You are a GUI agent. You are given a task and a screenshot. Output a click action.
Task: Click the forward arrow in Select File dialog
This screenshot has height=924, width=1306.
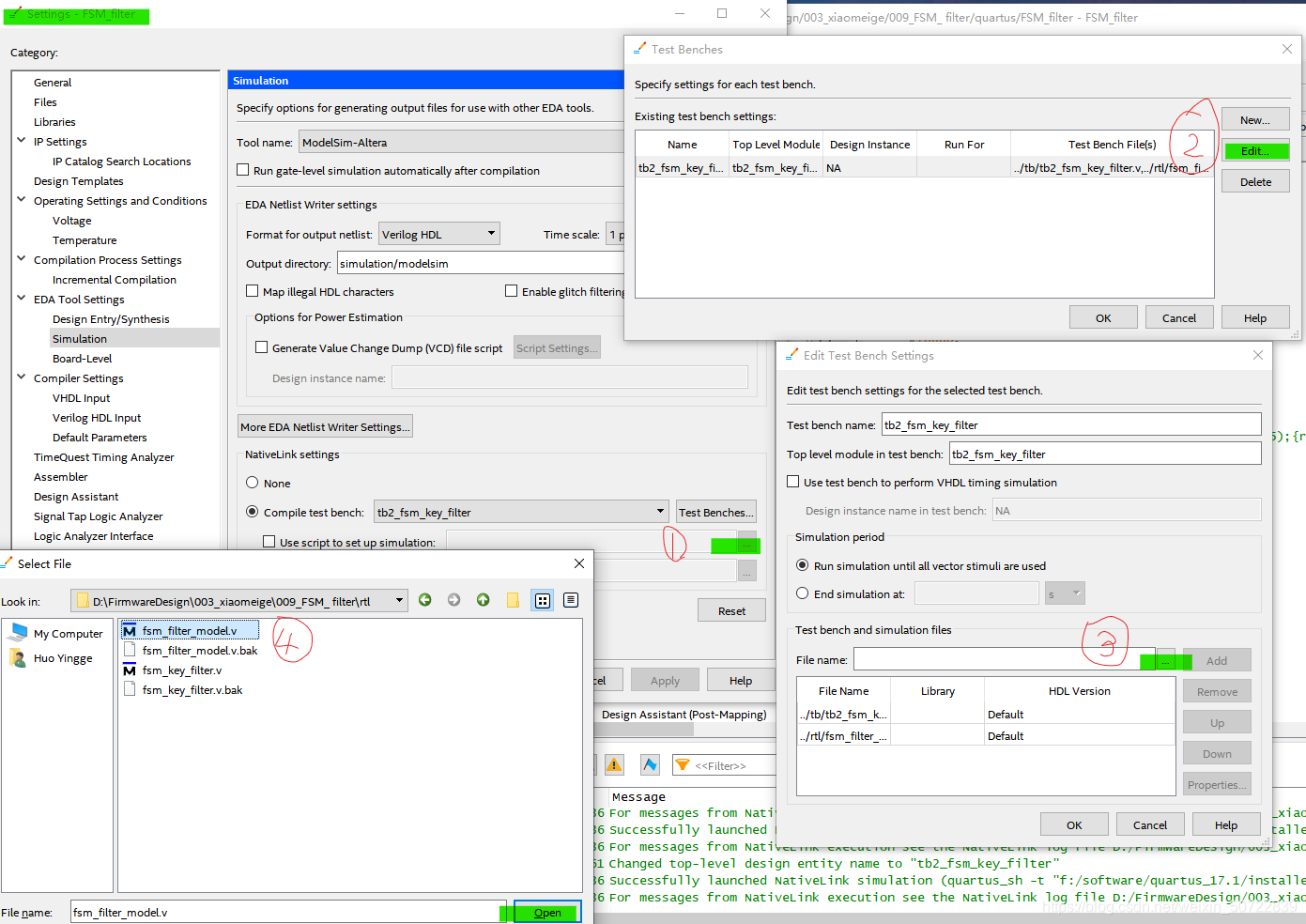pos(454,600)
